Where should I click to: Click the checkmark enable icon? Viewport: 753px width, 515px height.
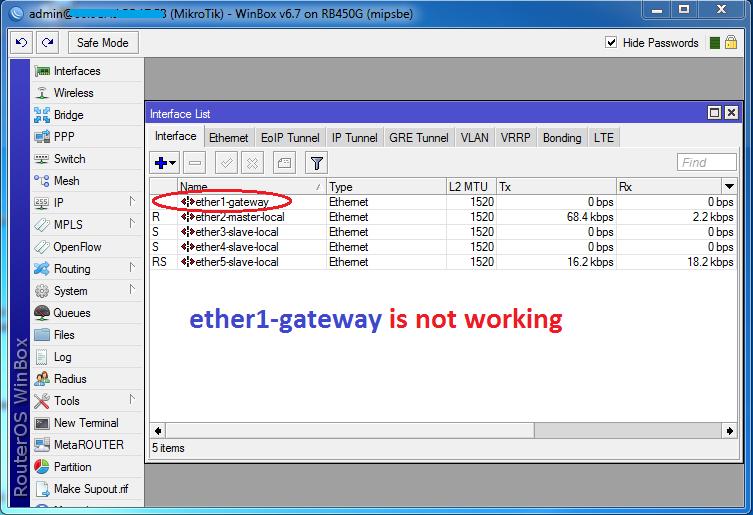pos(226,163)
